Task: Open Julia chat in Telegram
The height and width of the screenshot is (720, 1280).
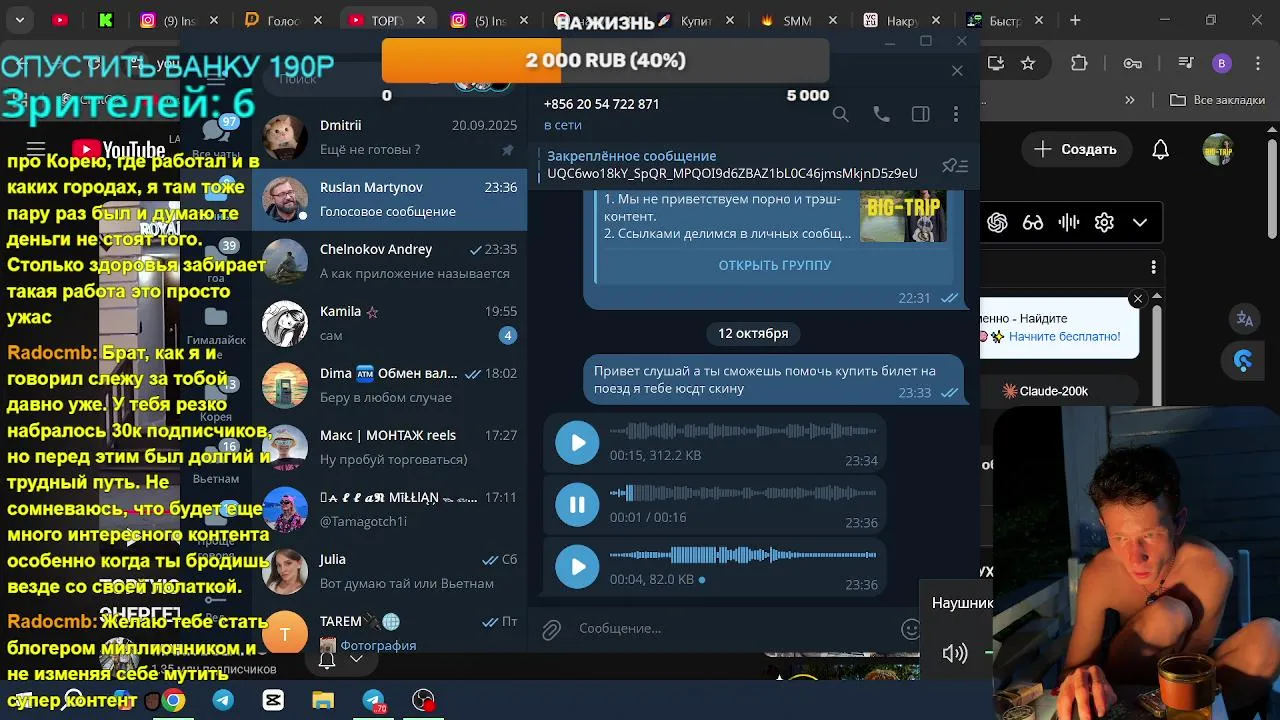Action: click(390, 571)
